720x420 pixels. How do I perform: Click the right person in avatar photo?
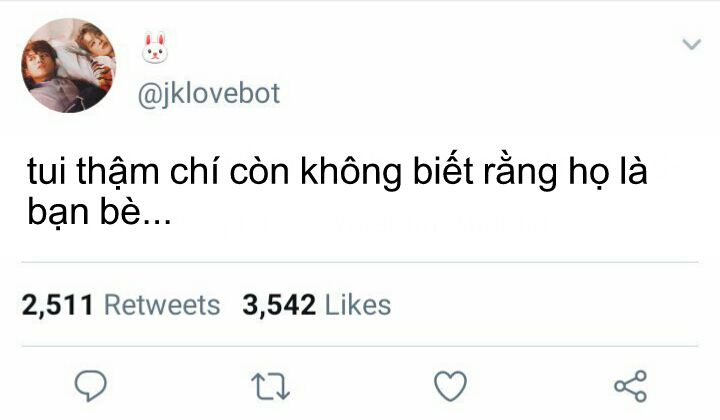94,50
